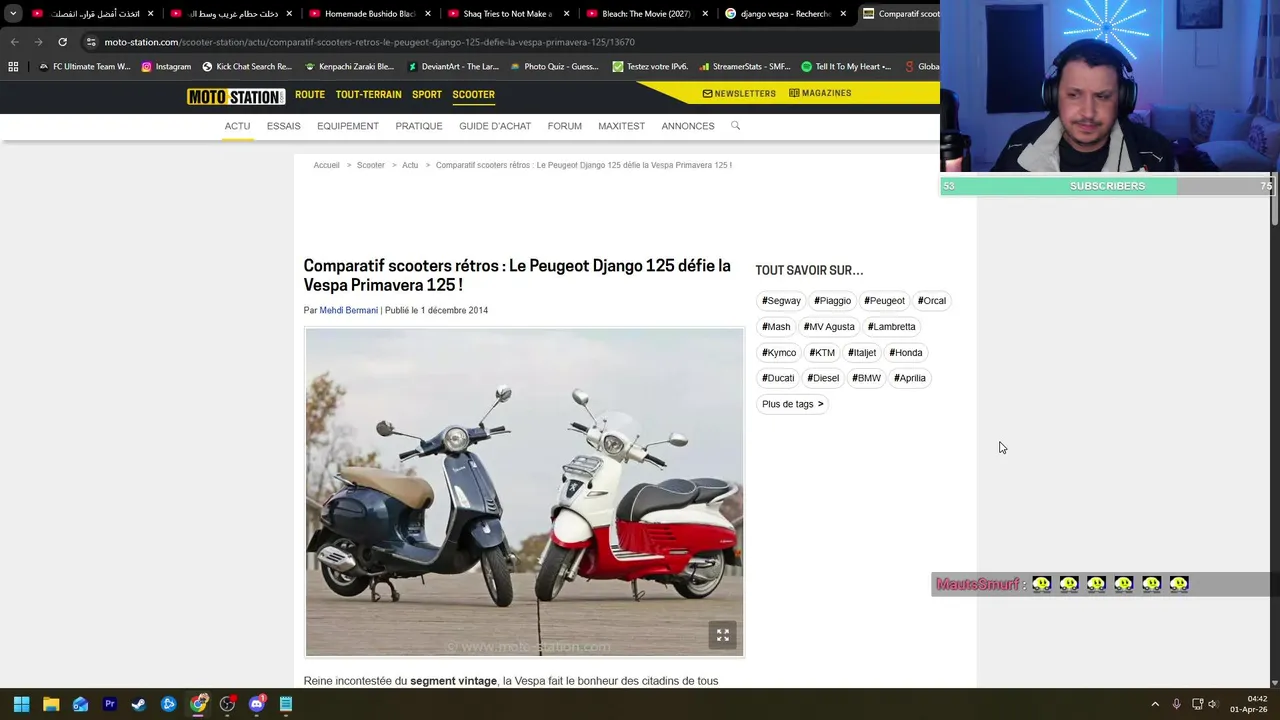Open the Outlook mail taskbar icon
The height and width of the screenshot is (720, 1280).
tap(80, 704)
